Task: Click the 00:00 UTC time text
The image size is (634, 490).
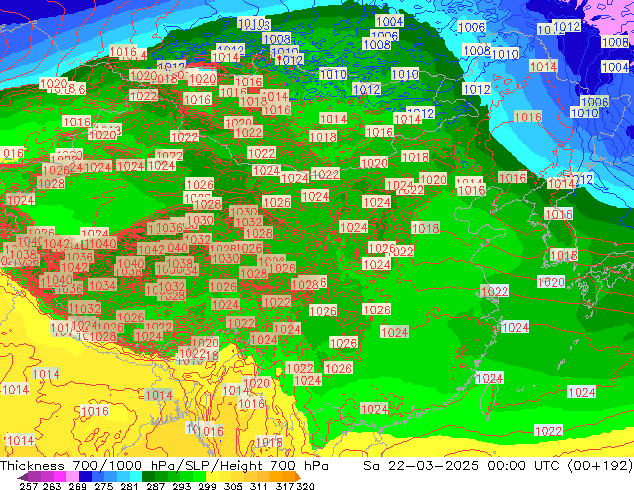Action: (524, 466)
